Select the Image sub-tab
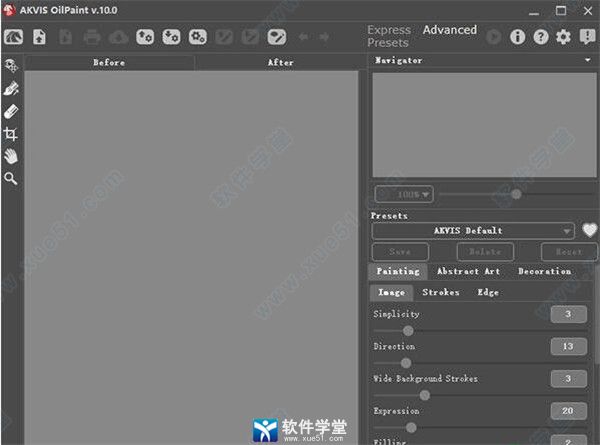The height and width of the screenshot is (445, 600). [391, 292]
